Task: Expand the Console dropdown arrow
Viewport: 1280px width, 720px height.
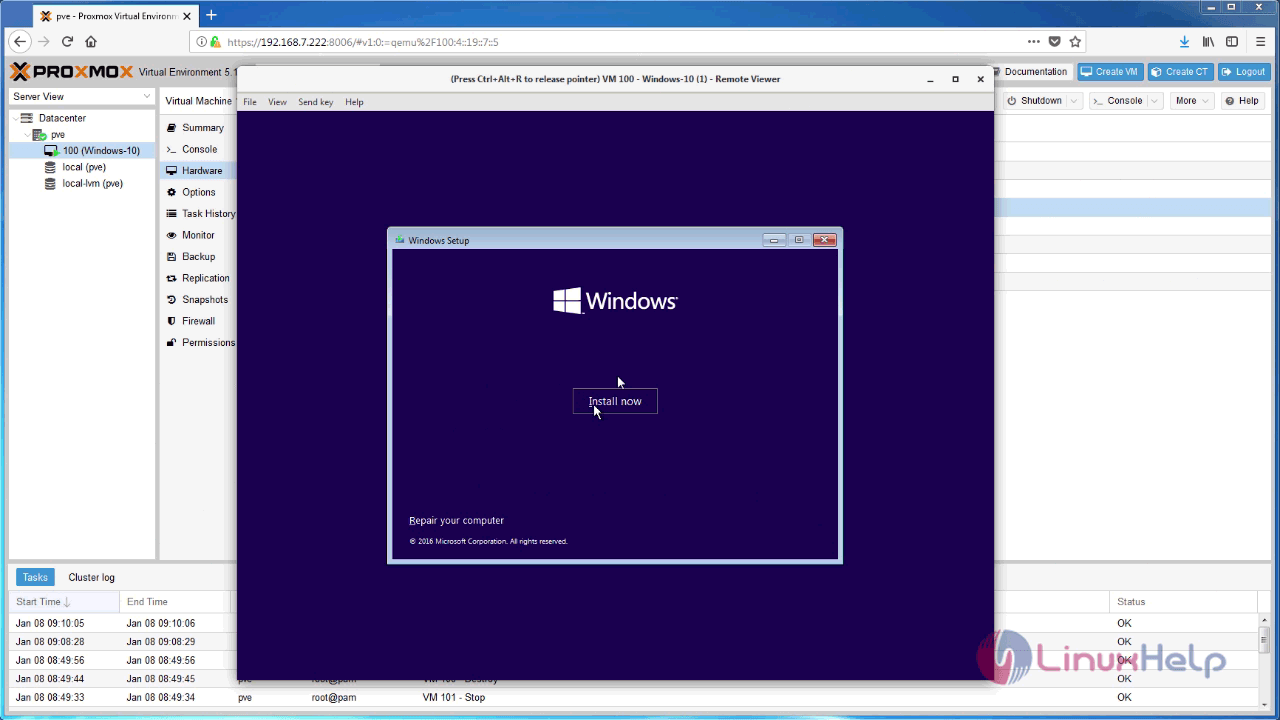Action: click(1155, 101)
